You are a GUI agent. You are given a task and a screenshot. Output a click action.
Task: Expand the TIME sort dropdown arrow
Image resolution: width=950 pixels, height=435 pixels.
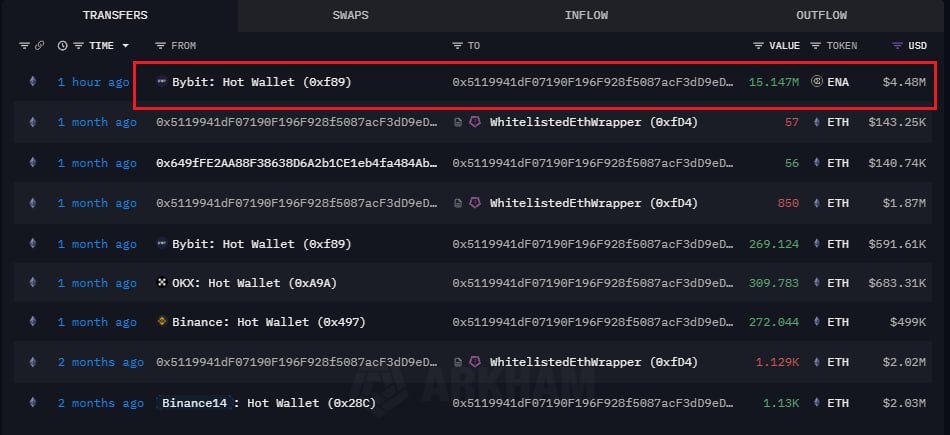[x=125, y=46]
